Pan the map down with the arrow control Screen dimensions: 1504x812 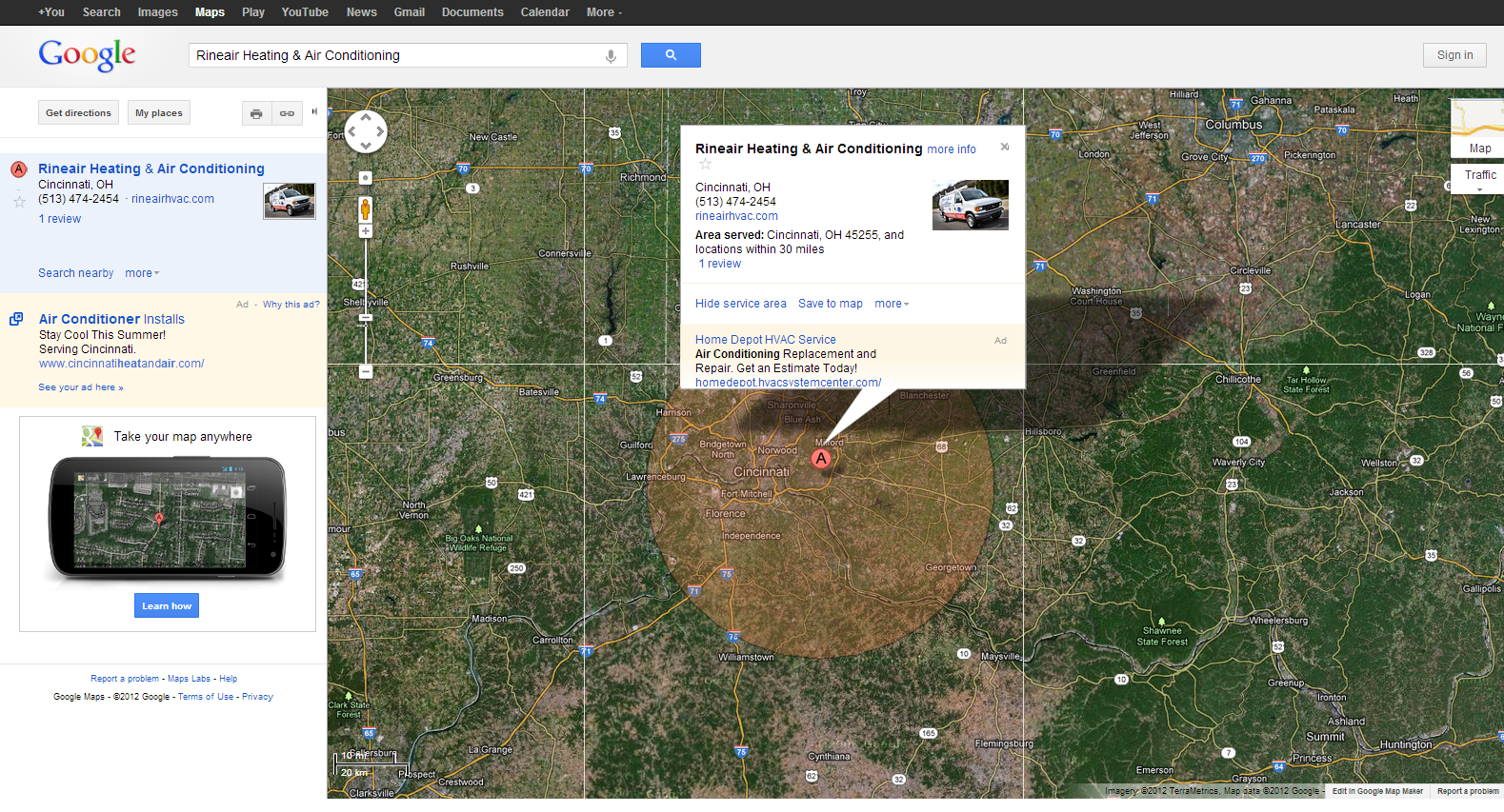click(366, 146)
